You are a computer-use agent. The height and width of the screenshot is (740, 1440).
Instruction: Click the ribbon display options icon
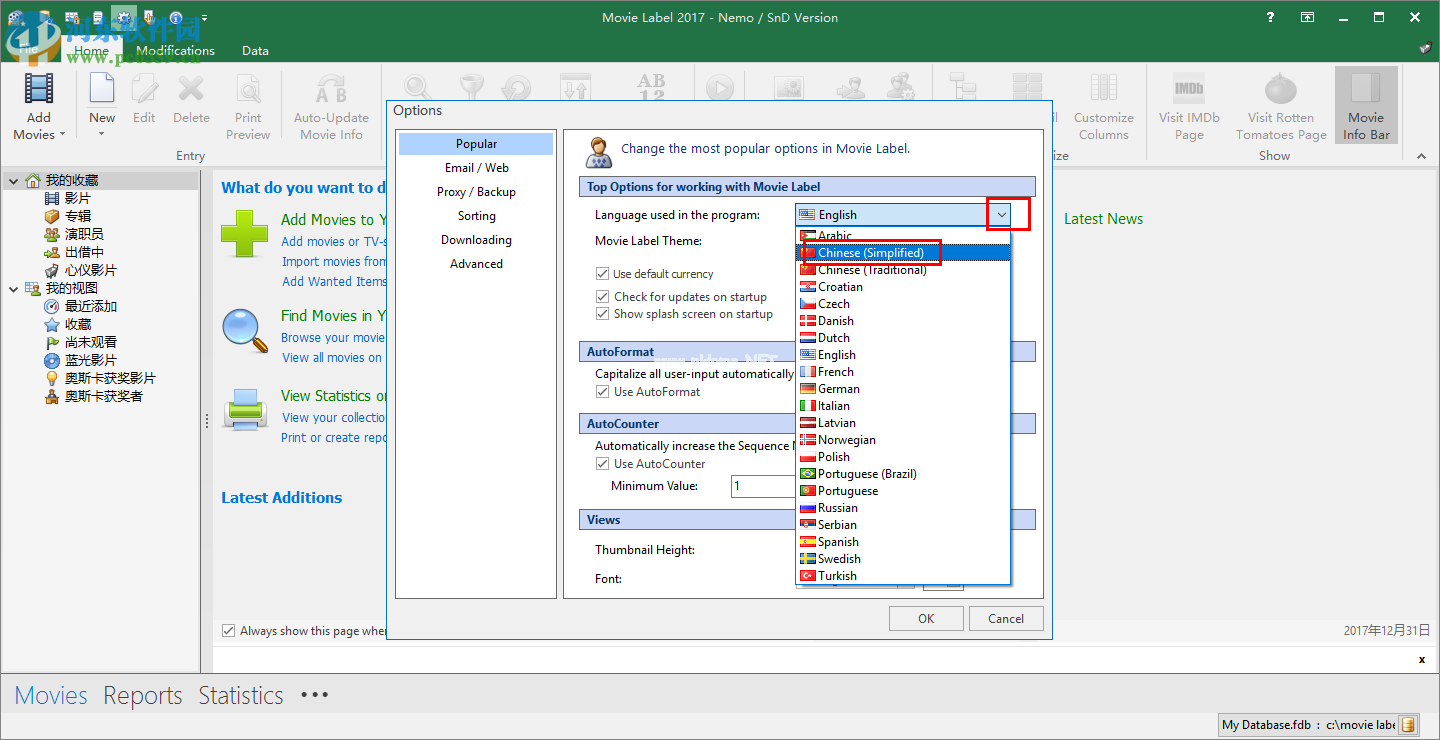coord(1307,17)
